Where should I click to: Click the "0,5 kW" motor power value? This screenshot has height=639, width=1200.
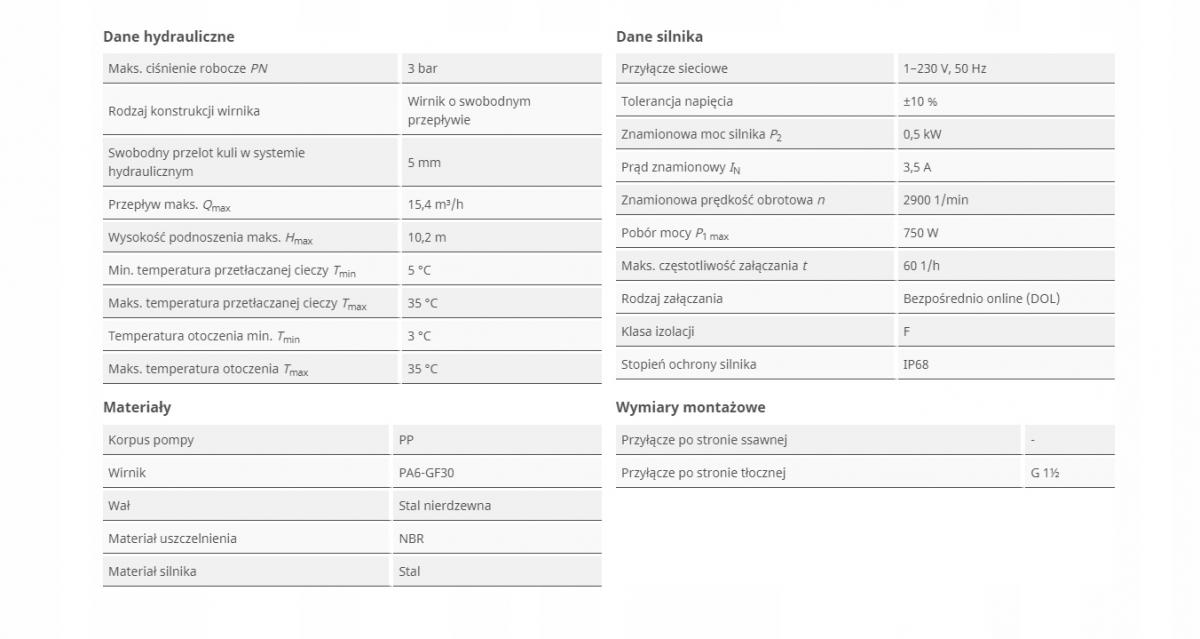pyautogui.click(x=922, y=134)
